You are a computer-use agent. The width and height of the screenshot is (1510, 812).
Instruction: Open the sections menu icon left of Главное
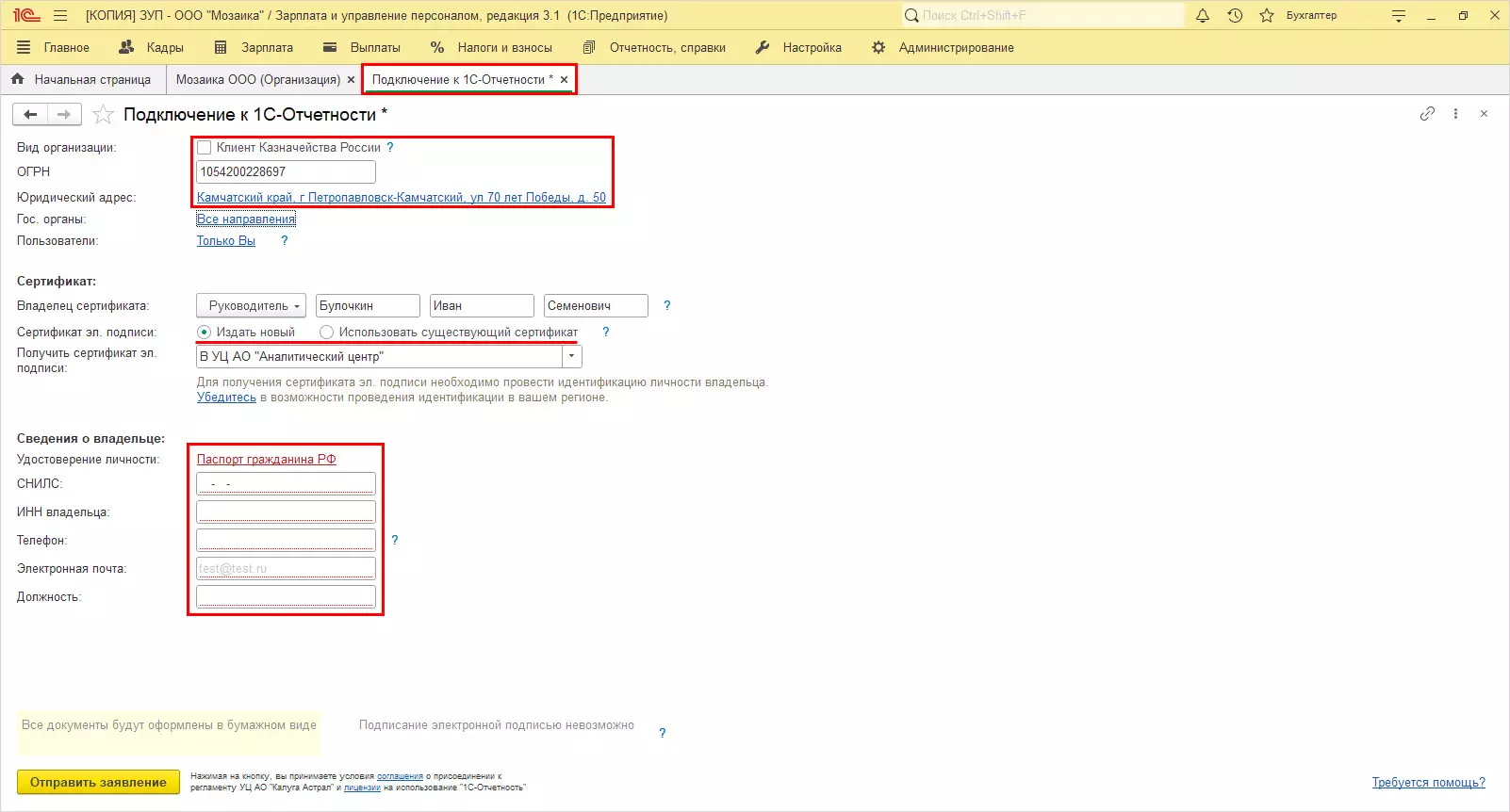(24, 47)
